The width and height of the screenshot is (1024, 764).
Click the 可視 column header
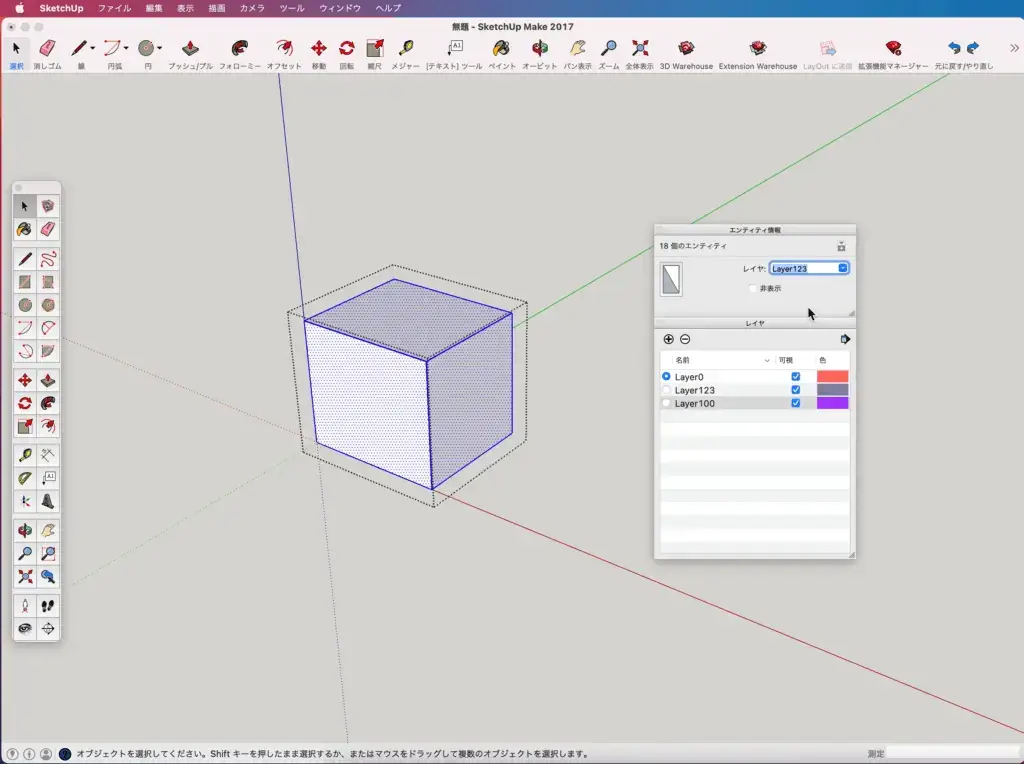pos(793,360)
